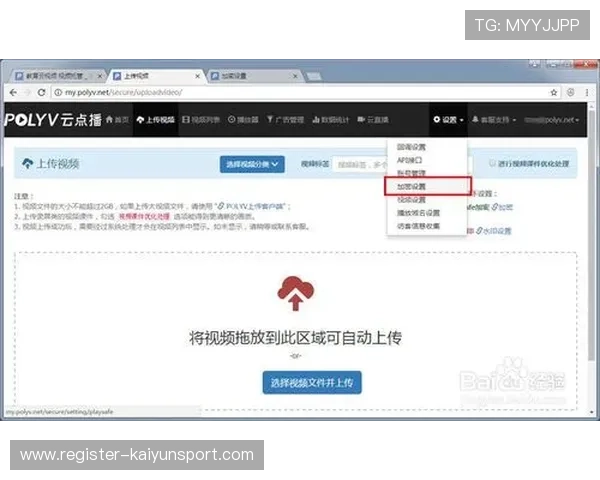Switch to the 加密设置 browser tab
Viewport: 600px width, 480px height.
click(253, 76)
